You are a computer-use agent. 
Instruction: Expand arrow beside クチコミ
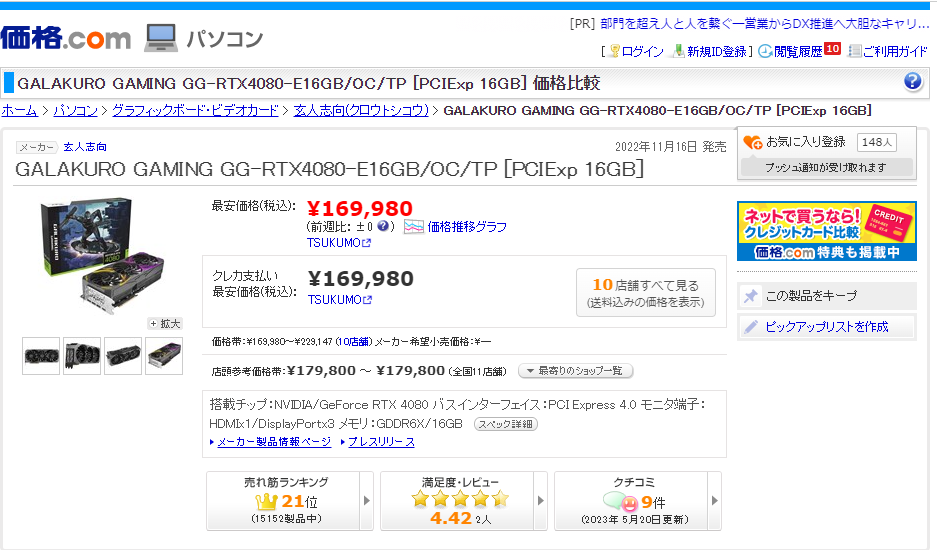click(x=714, y=501)
